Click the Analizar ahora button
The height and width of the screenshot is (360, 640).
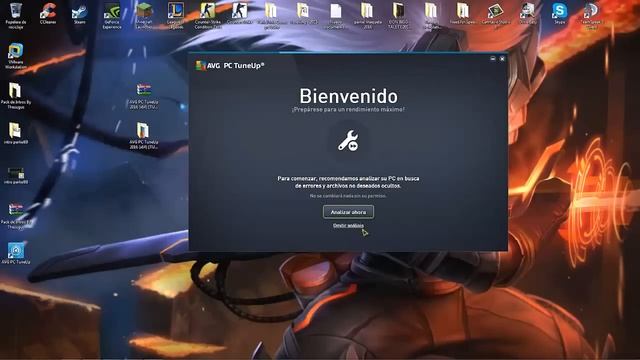pyautogui.click(x=348, y=212)
